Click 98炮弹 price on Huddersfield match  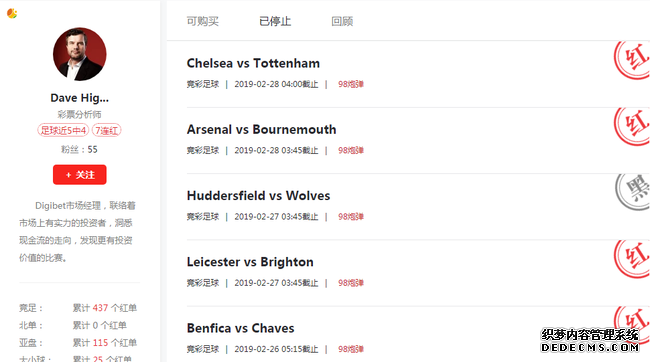tap(351, 217)
